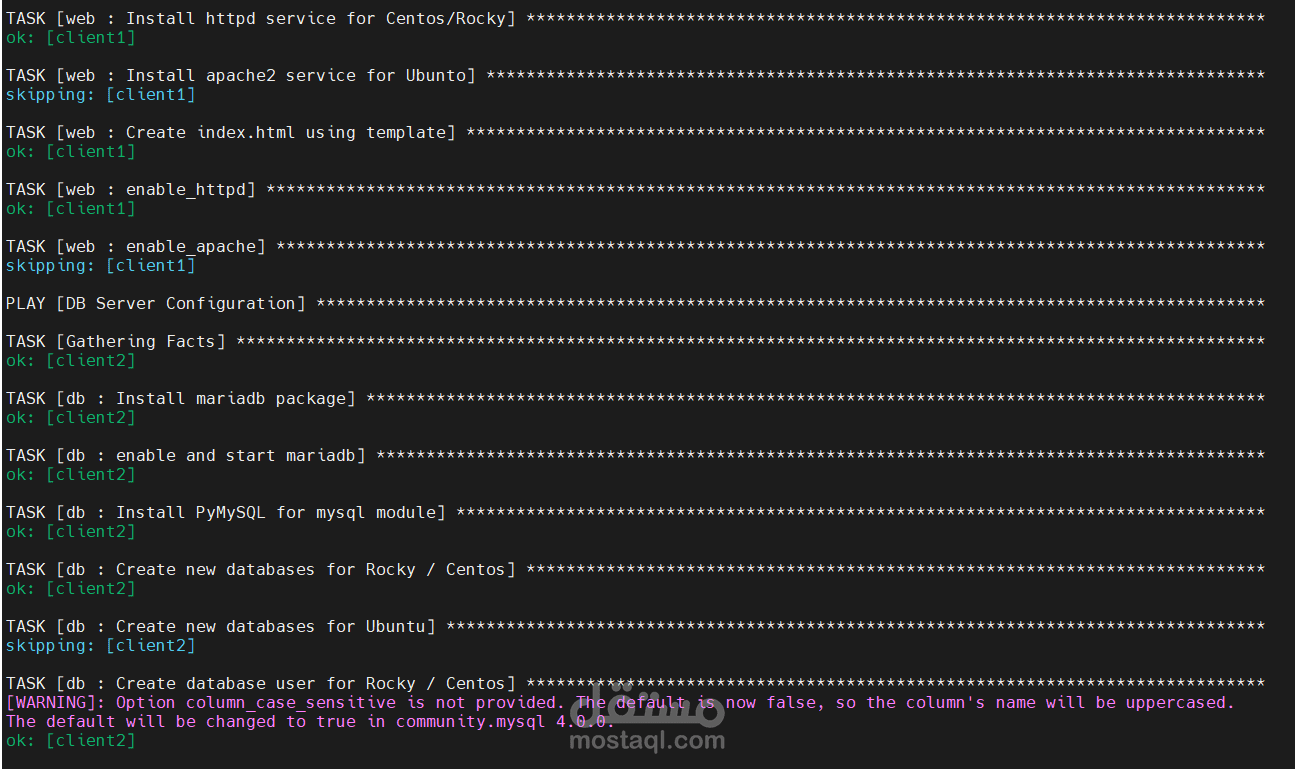Click the 'TASK [Gathering Facts]' line
Screen dimensions: 1295x769
(635, 342)
